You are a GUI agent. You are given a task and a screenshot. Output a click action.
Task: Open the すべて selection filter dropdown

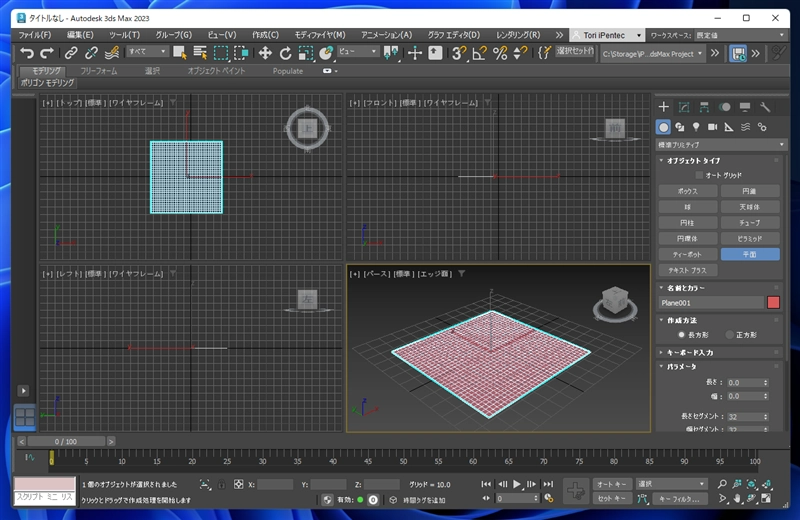tap(147, 52)
